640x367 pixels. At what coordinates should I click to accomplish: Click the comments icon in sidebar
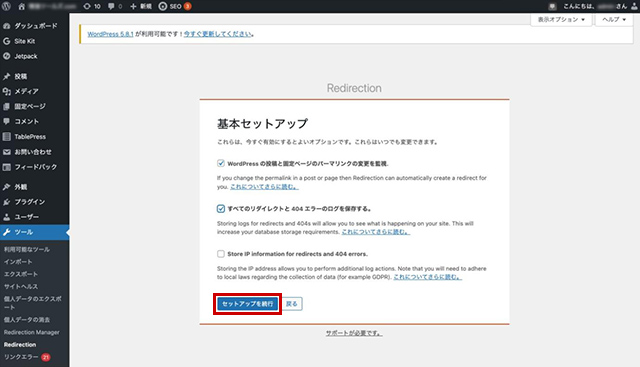[x=7, y=121]
